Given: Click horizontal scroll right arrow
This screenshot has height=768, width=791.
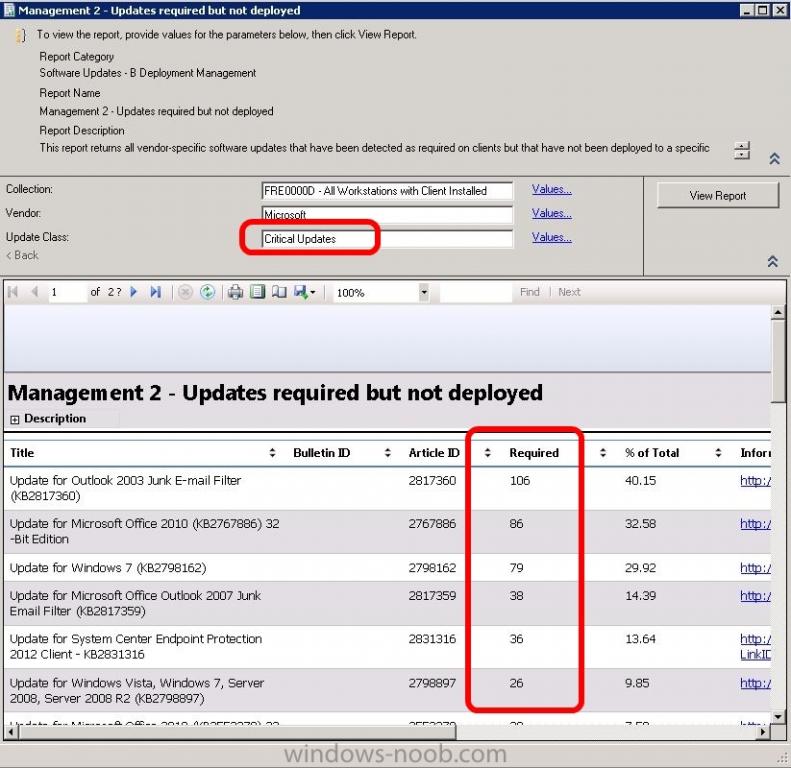Looking at the screenshot, I should [764, 731].
